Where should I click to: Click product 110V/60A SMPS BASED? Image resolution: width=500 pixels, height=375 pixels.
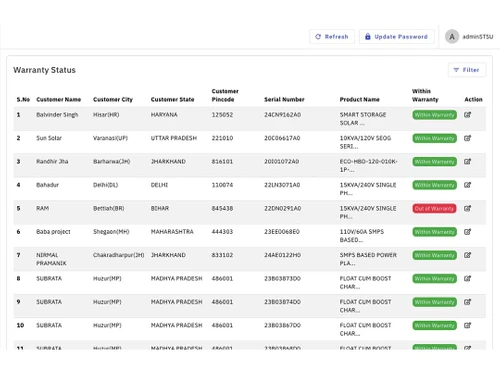362,236
